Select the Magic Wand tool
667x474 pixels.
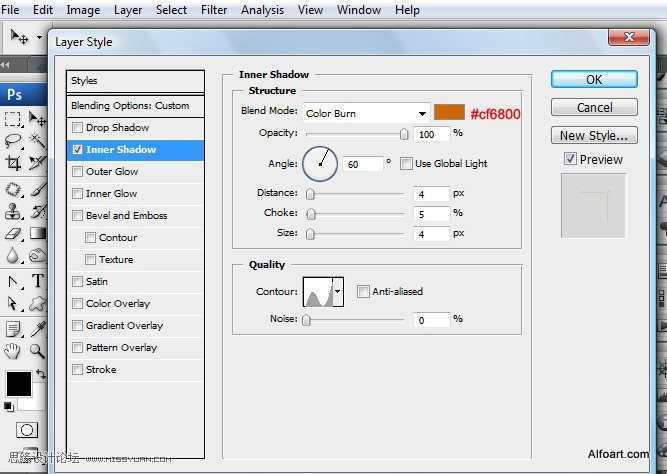[37, 141]
